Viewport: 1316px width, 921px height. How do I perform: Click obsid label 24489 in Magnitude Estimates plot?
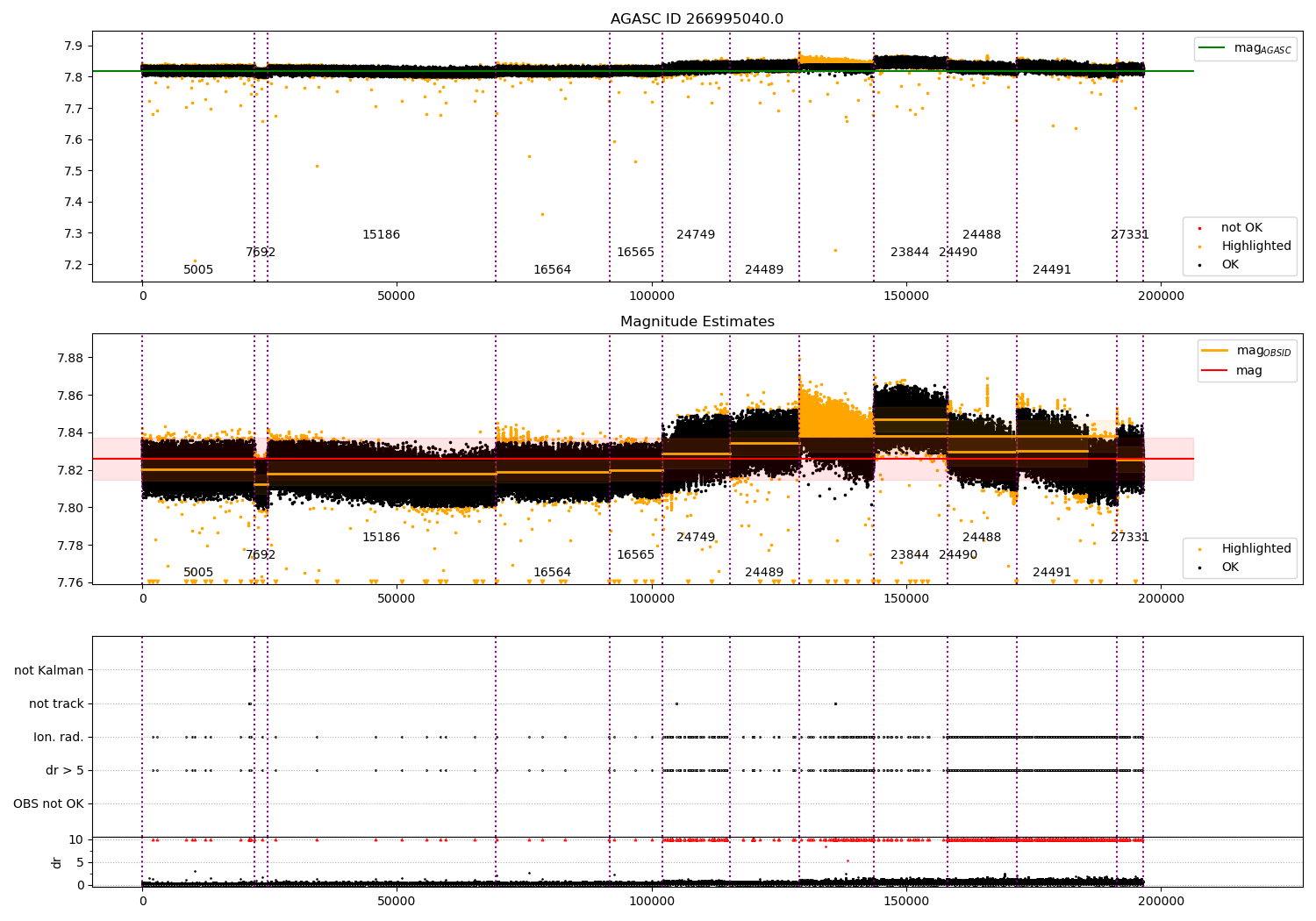click(764, 573)
